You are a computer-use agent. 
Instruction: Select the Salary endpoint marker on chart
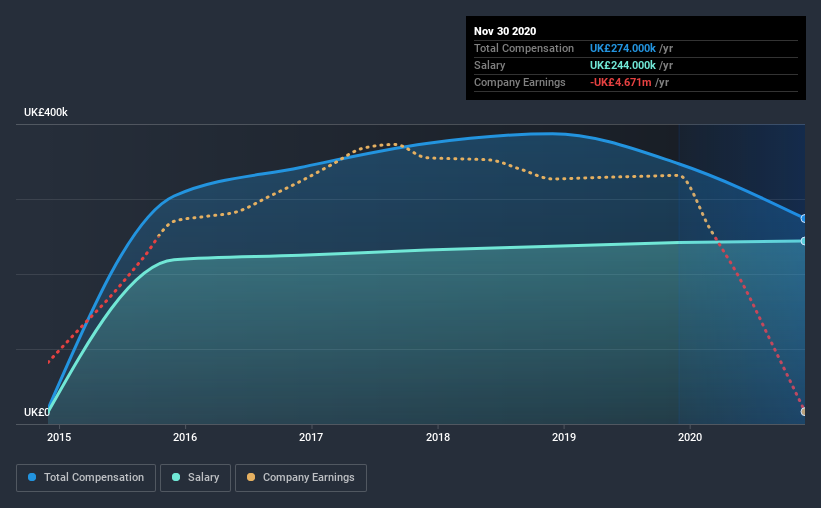(803, 241)
